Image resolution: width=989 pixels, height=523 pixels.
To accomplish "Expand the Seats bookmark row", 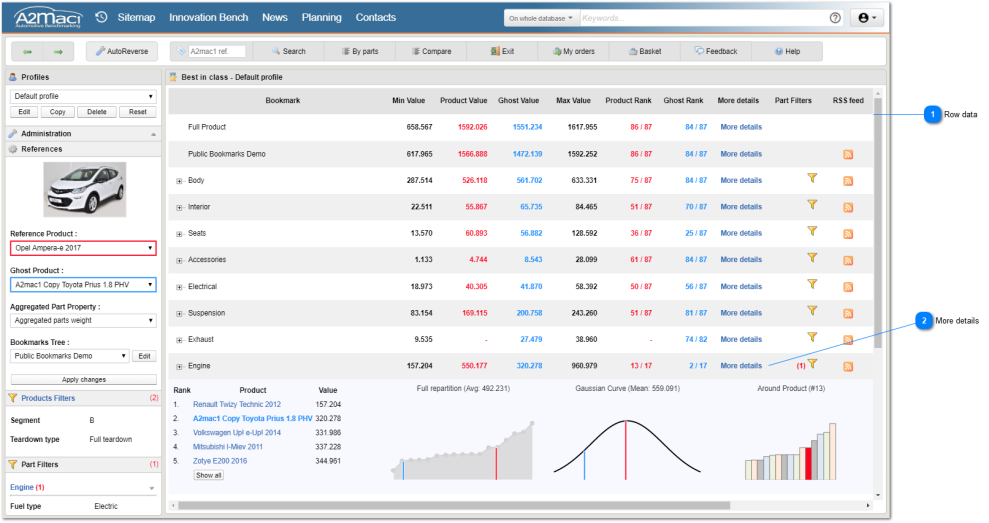I will pos(179,234).
